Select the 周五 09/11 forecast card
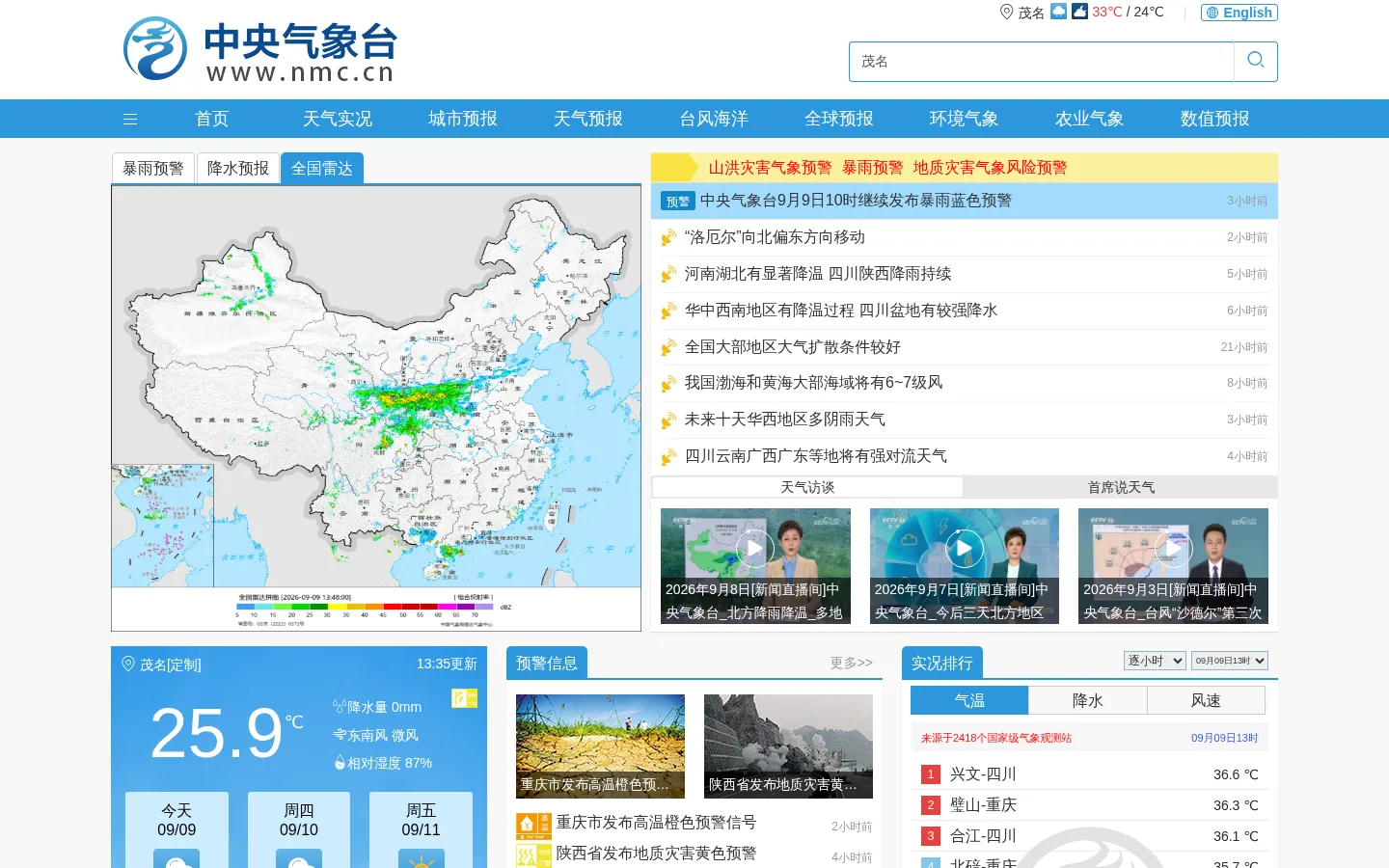This screenshot has height=868, width=1389. [422, 830]
